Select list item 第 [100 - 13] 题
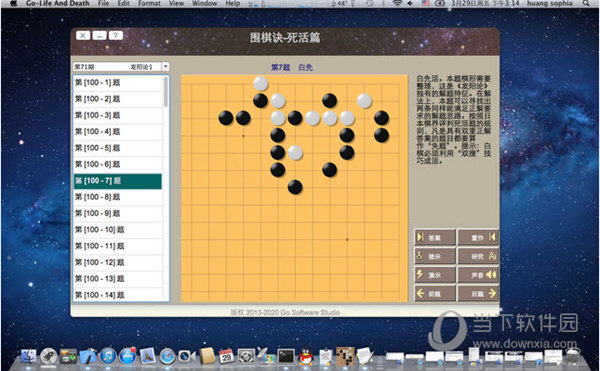This screenshot has height=371, width=600. [118, 279]
